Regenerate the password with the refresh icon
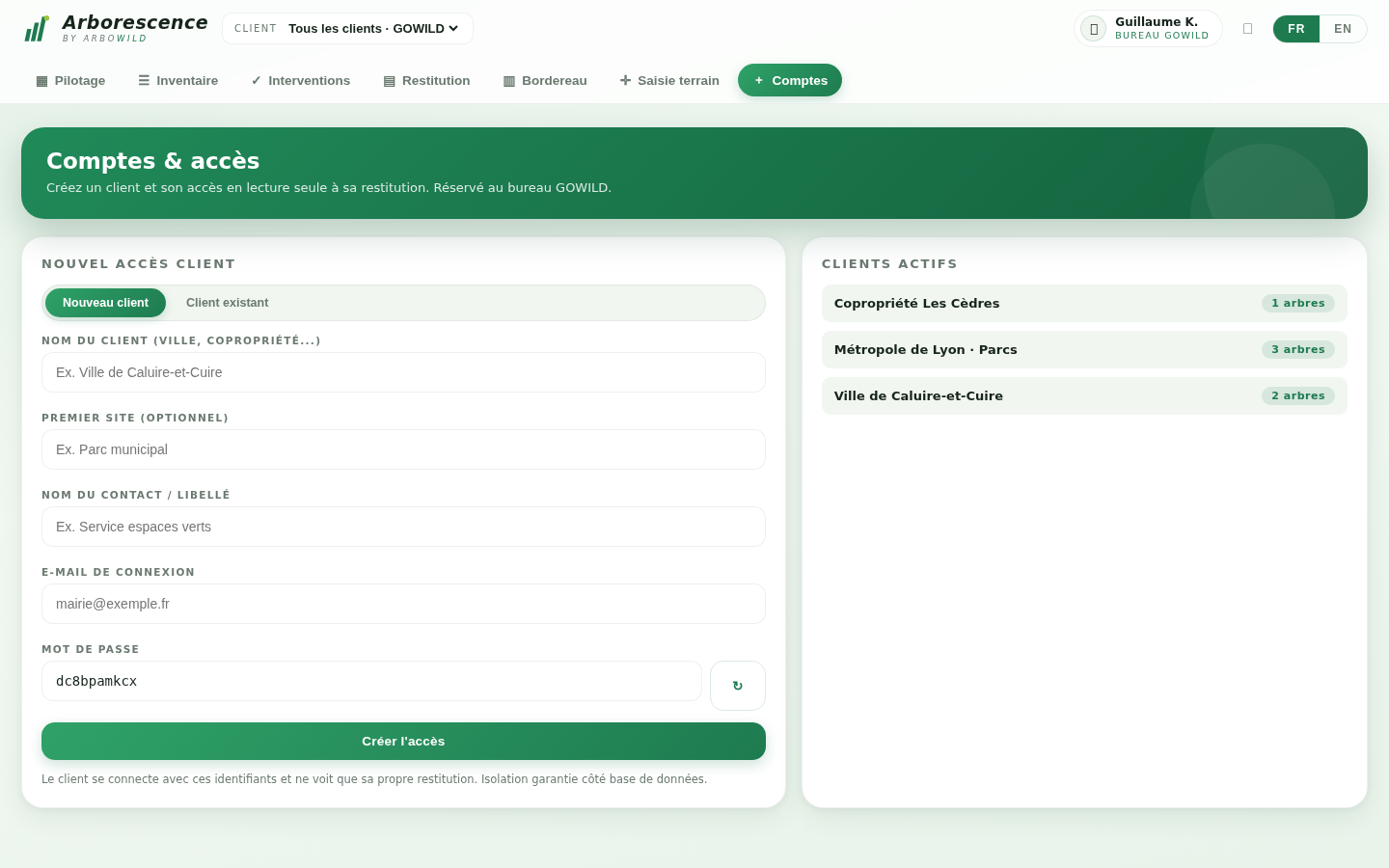 [738, 686]
